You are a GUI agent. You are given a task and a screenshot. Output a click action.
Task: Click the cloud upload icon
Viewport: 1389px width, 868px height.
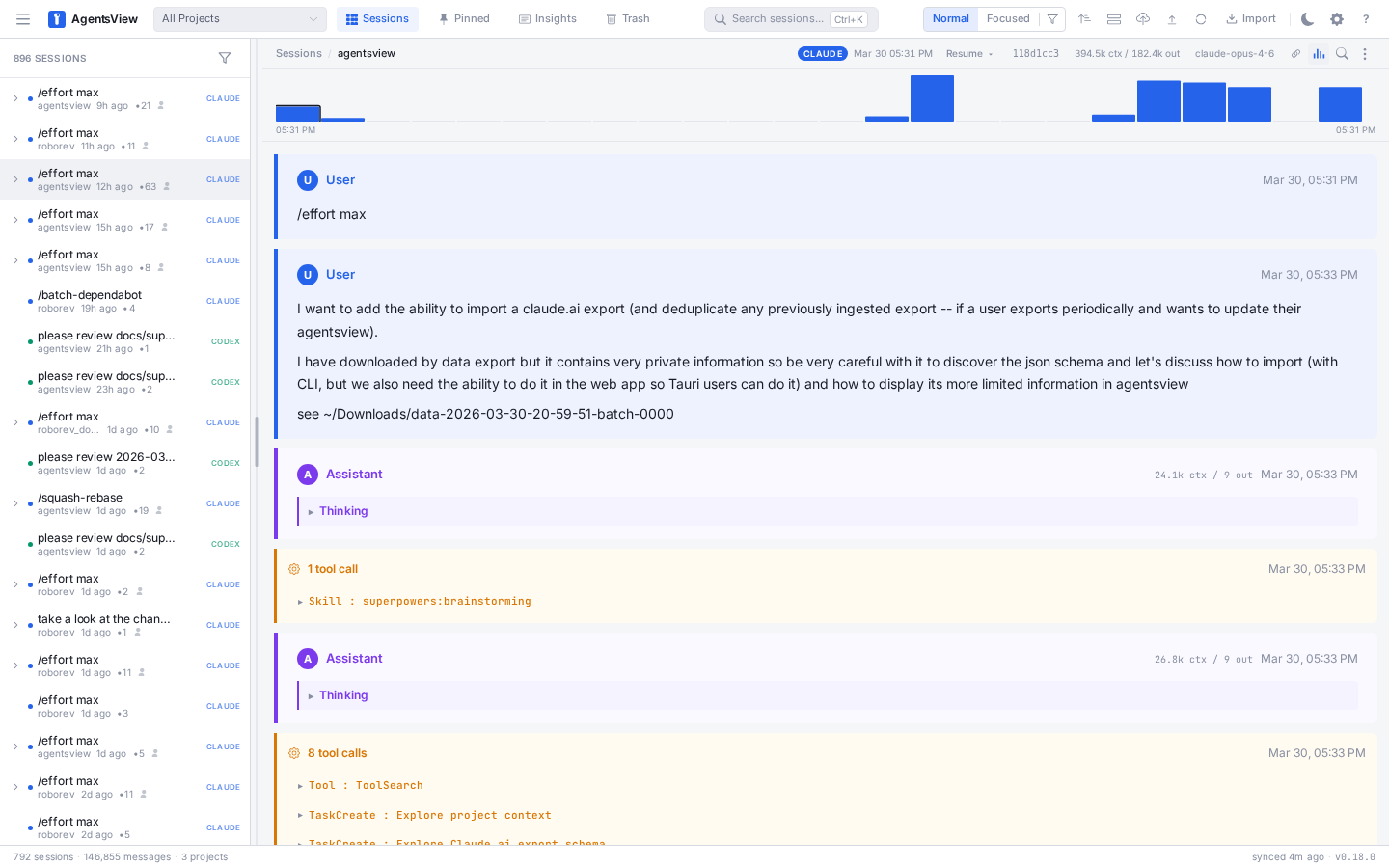pos(1143,19)
